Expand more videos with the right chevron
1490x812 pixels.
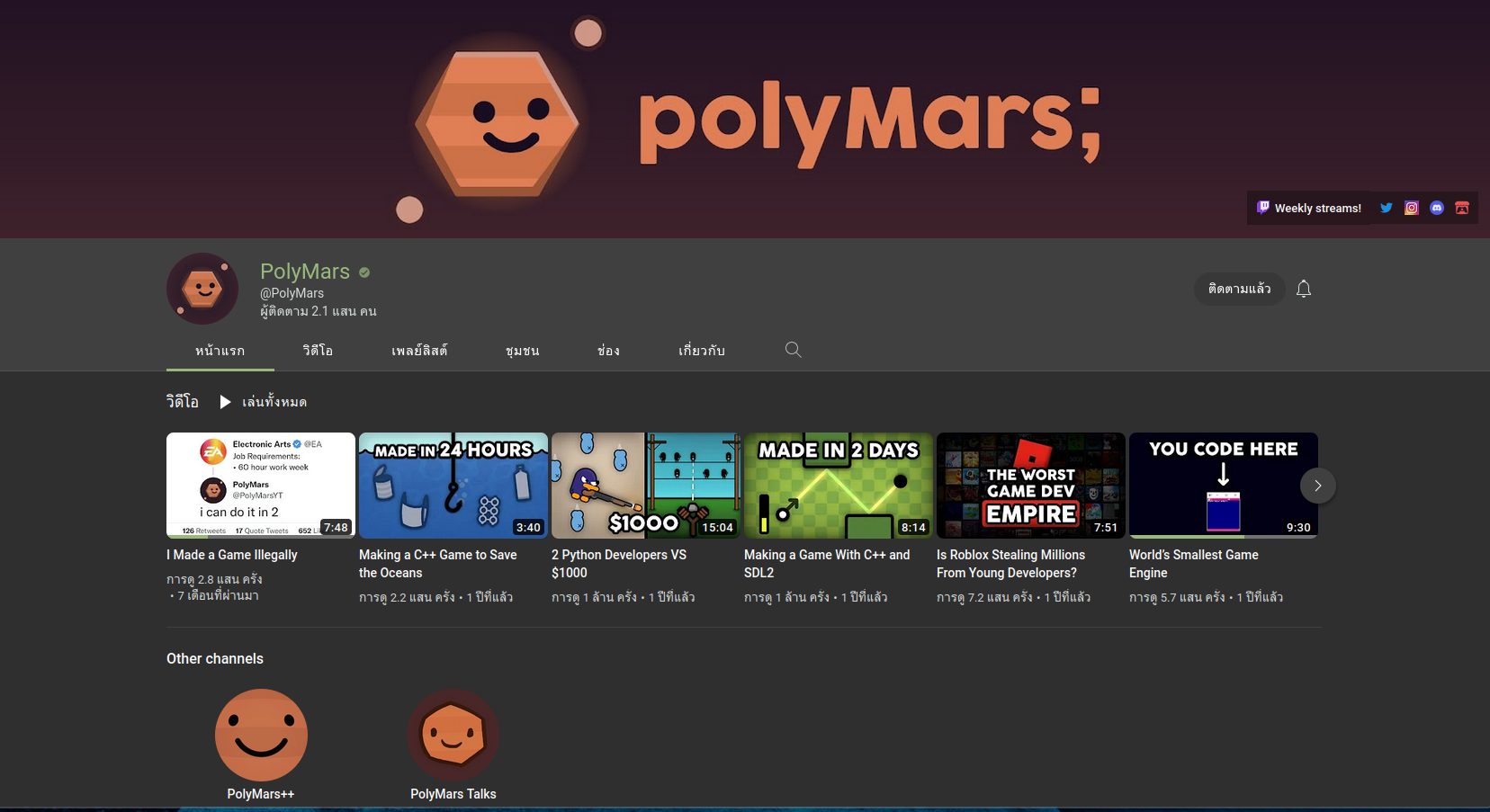tap(1317, 486)
